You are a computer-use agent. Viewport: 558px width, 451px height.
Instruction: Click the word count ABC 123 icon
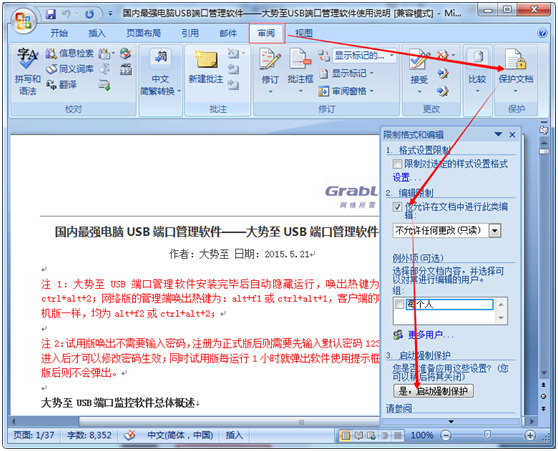tap(126, 69)
